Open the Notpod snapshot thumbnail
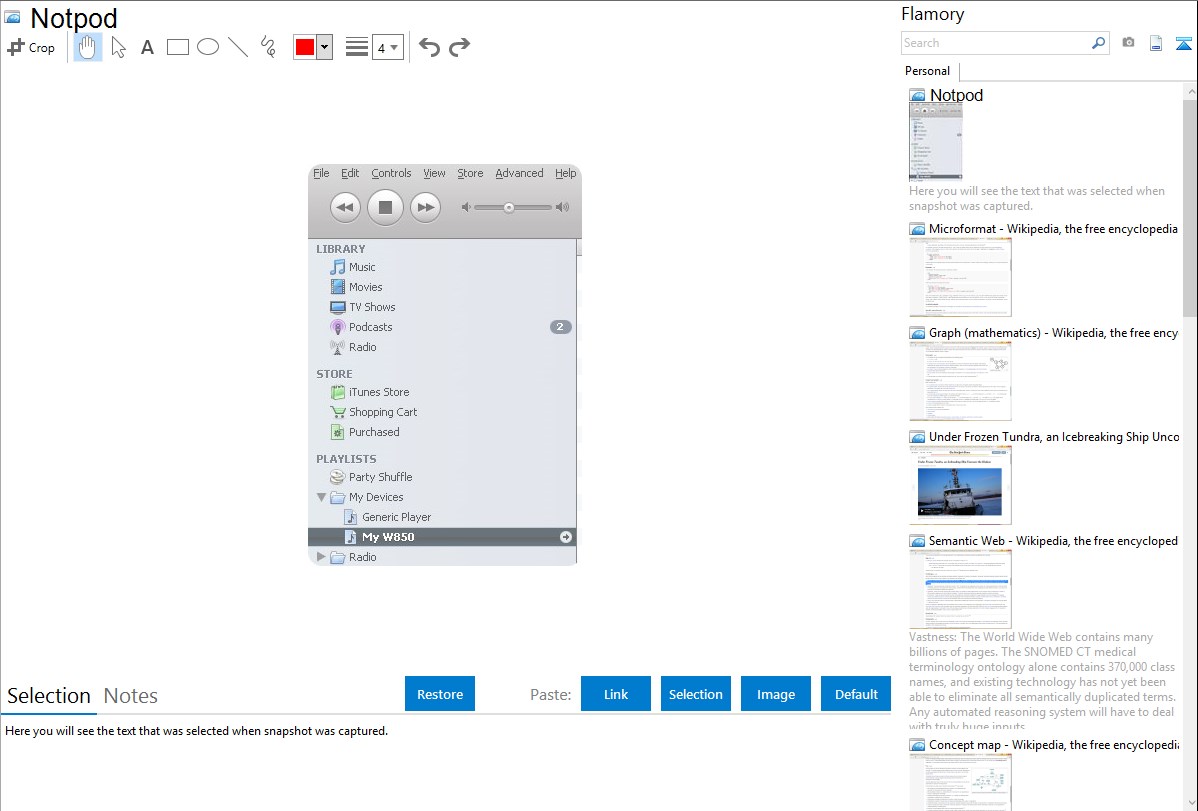This screenshot has width=1198, height=811. (936, 141)
